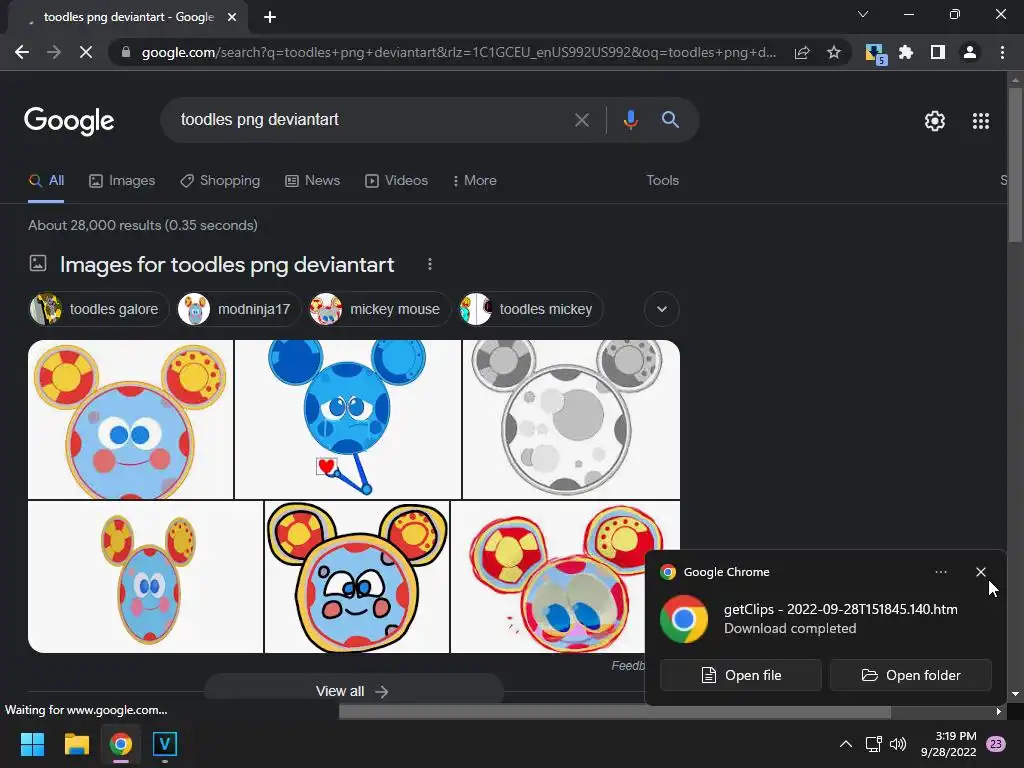Select the All results tab
1024x768 pixels.
[x=46, y=181]
